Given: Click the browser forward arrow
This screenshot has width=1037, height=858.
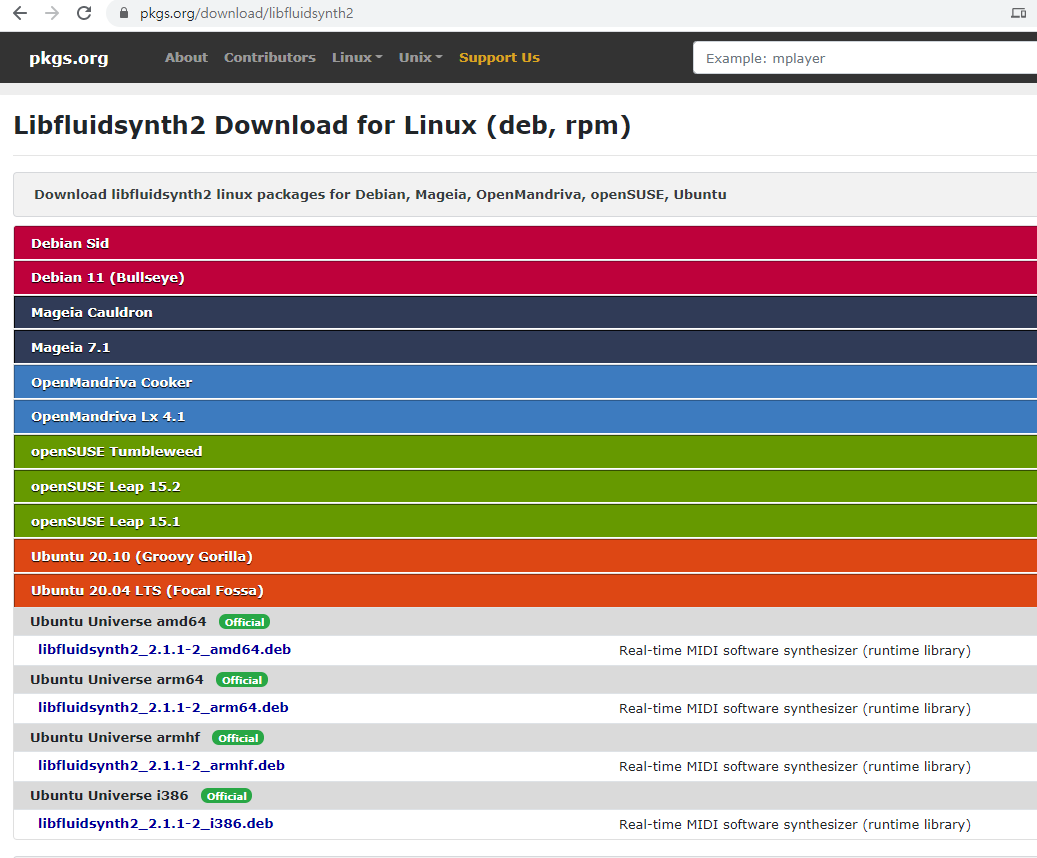Looking at the screenshot, I should [x=52, y=13].
